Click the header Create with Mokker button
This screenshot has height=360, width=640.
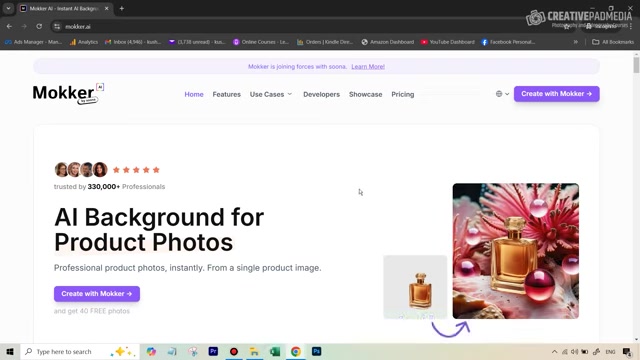556,94
